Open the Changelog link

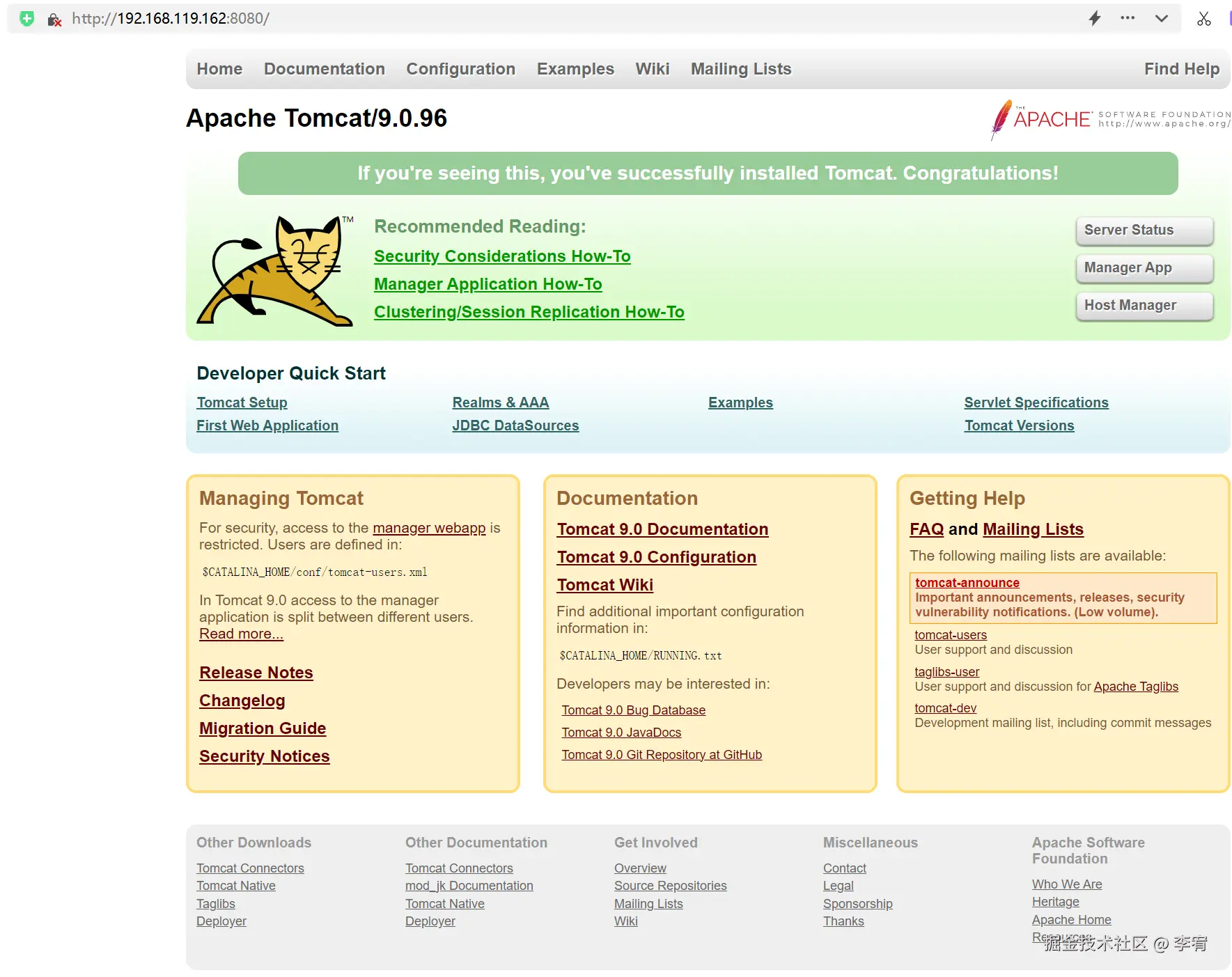242,701
